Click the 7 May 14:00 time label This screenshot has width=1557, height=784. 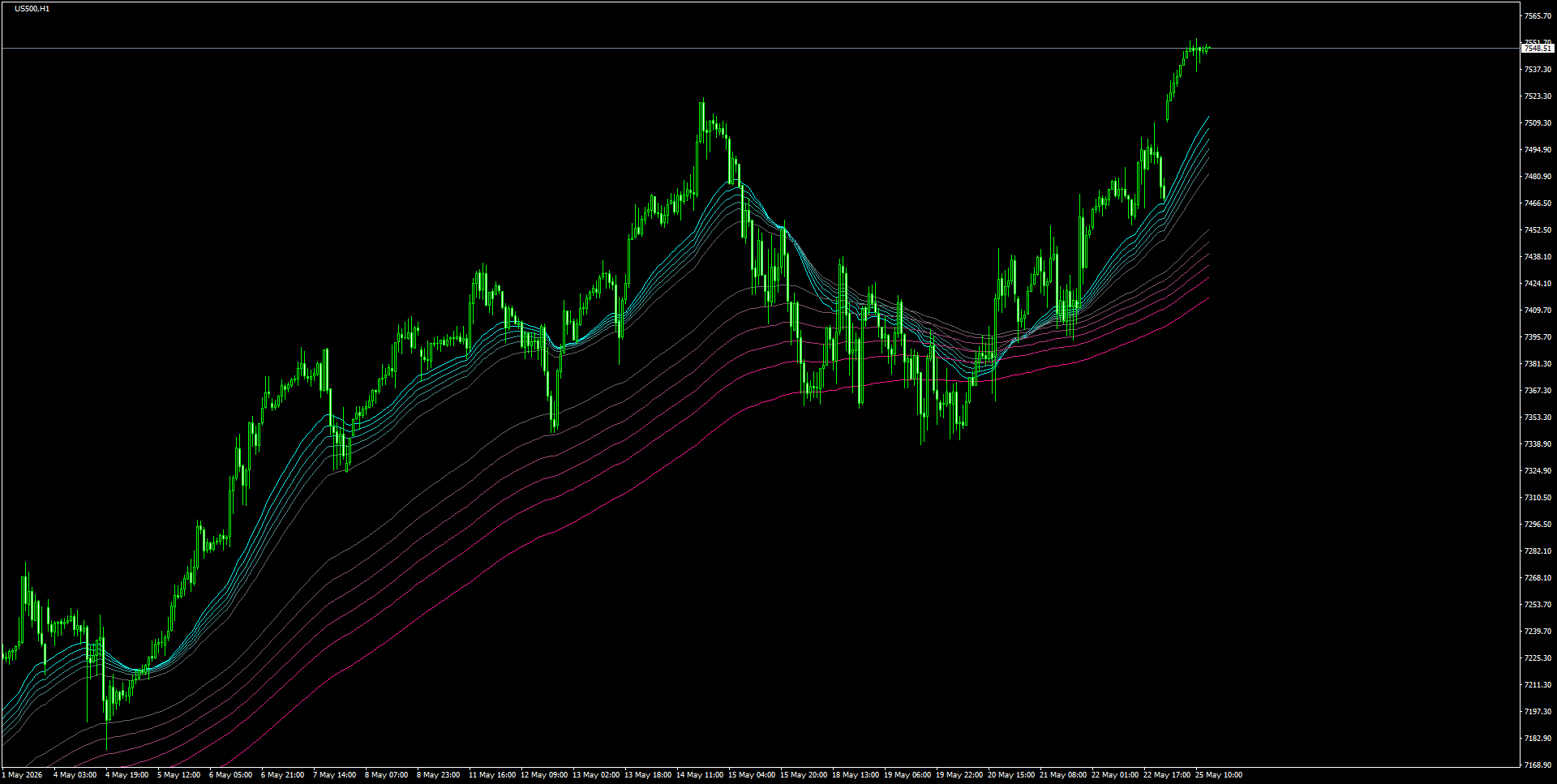point(334,775)
